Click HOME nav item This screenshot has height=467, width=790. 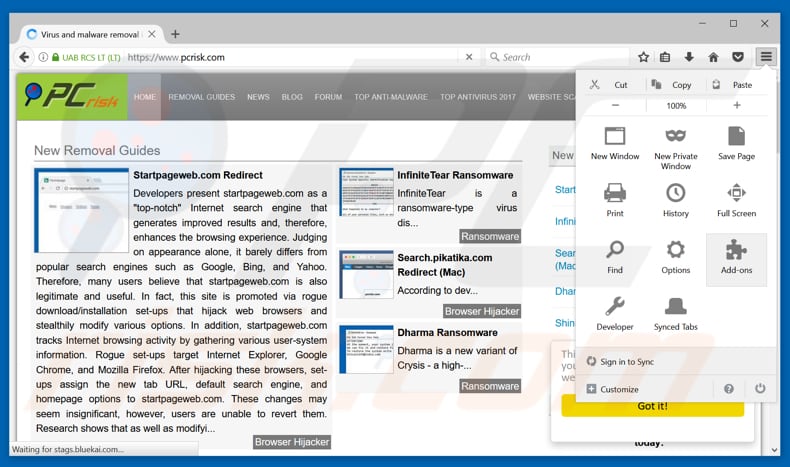(x=145, y=97)
